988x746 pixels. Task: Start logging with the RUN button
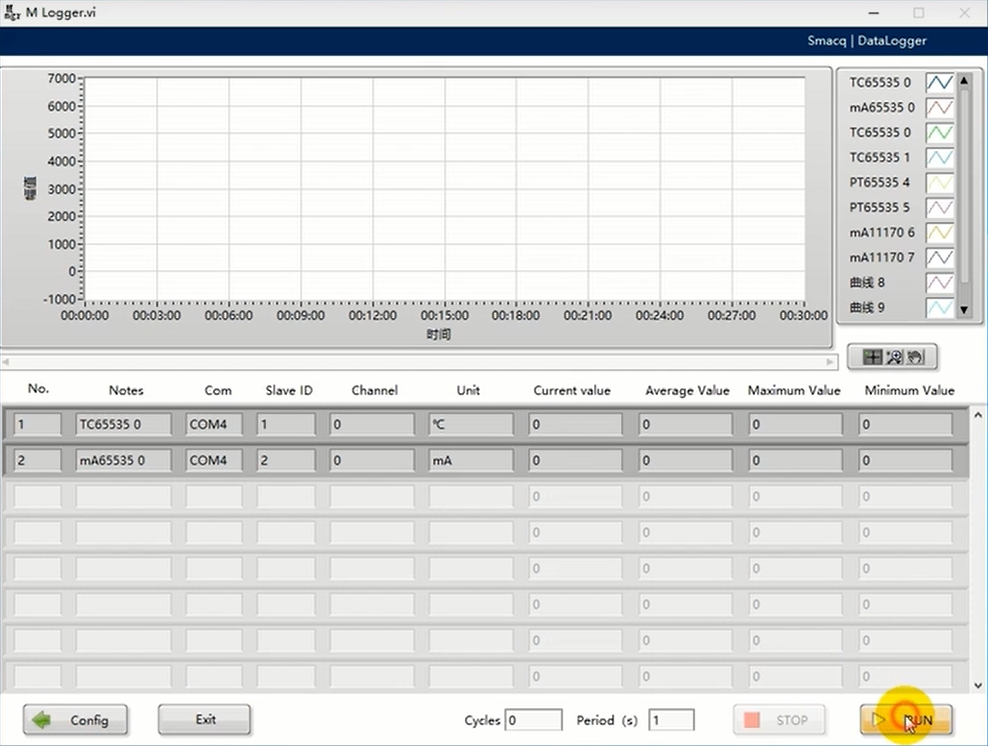point(906,720)
